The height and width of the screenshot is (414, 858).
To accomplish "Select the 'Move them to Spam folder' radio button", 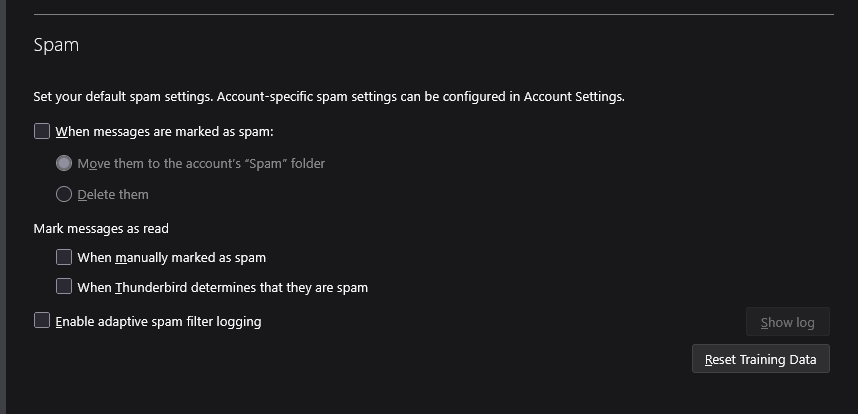I will (64, 163).
